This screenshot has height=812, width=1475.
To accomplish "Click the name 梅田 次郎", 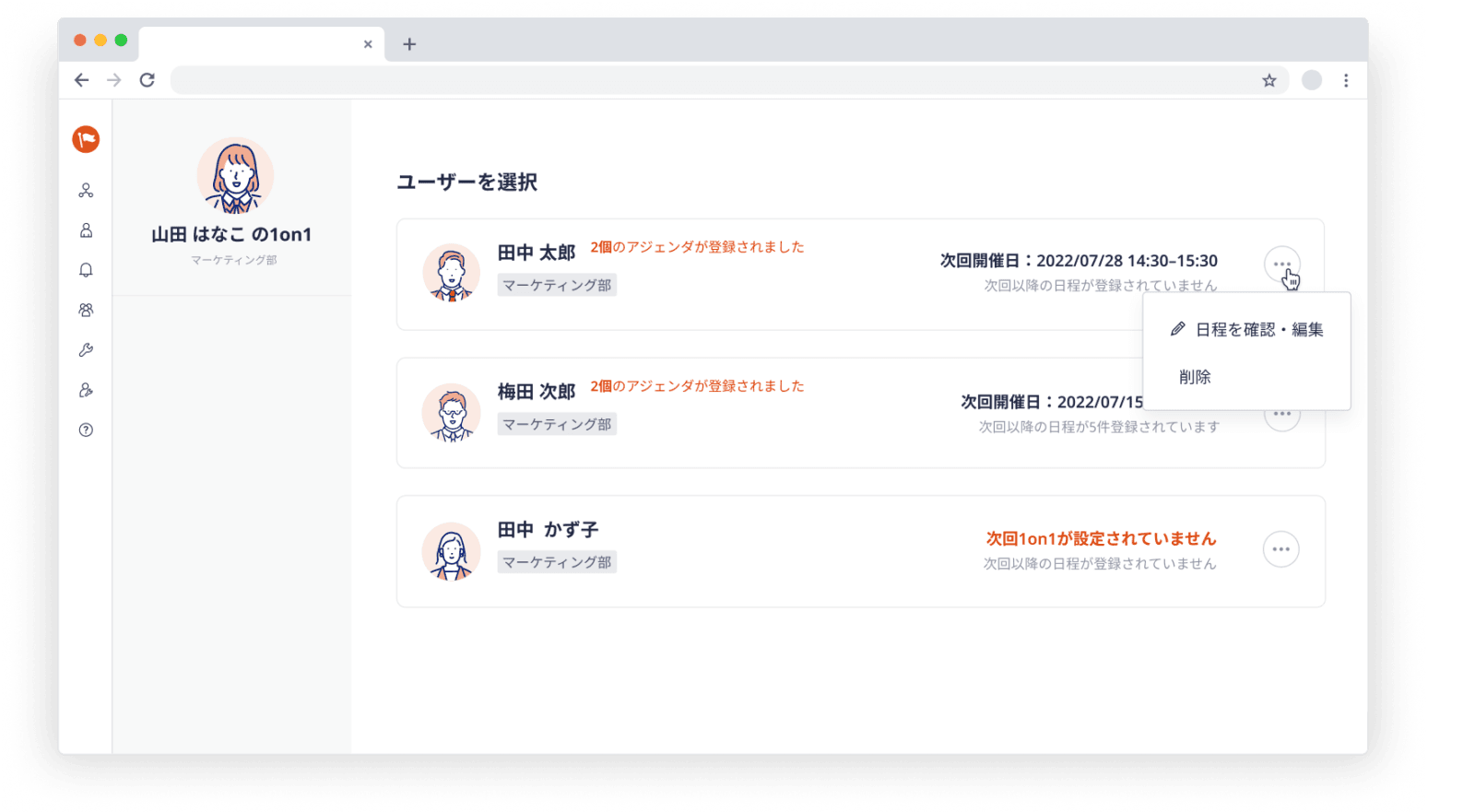I will point(537,392).
